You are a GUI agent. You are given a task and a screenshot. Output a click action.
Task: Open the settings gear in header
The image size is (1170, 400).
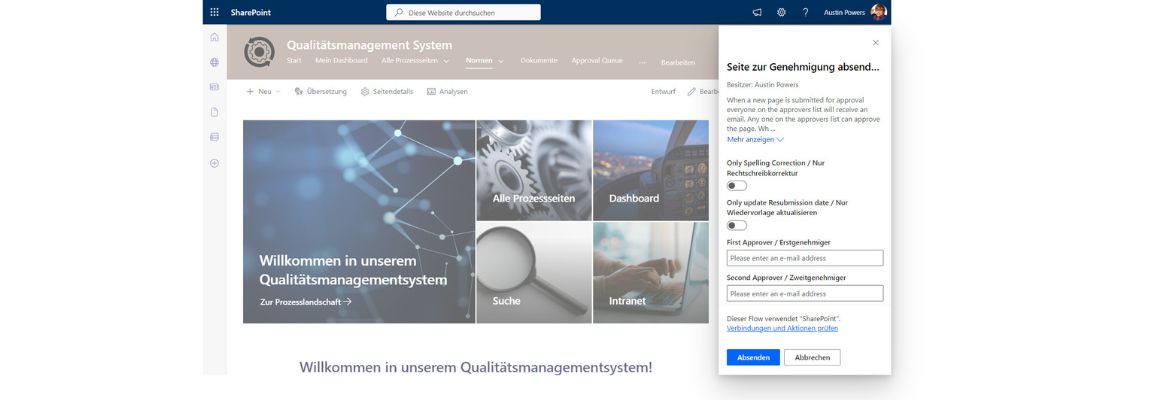(x=781, y=12)
